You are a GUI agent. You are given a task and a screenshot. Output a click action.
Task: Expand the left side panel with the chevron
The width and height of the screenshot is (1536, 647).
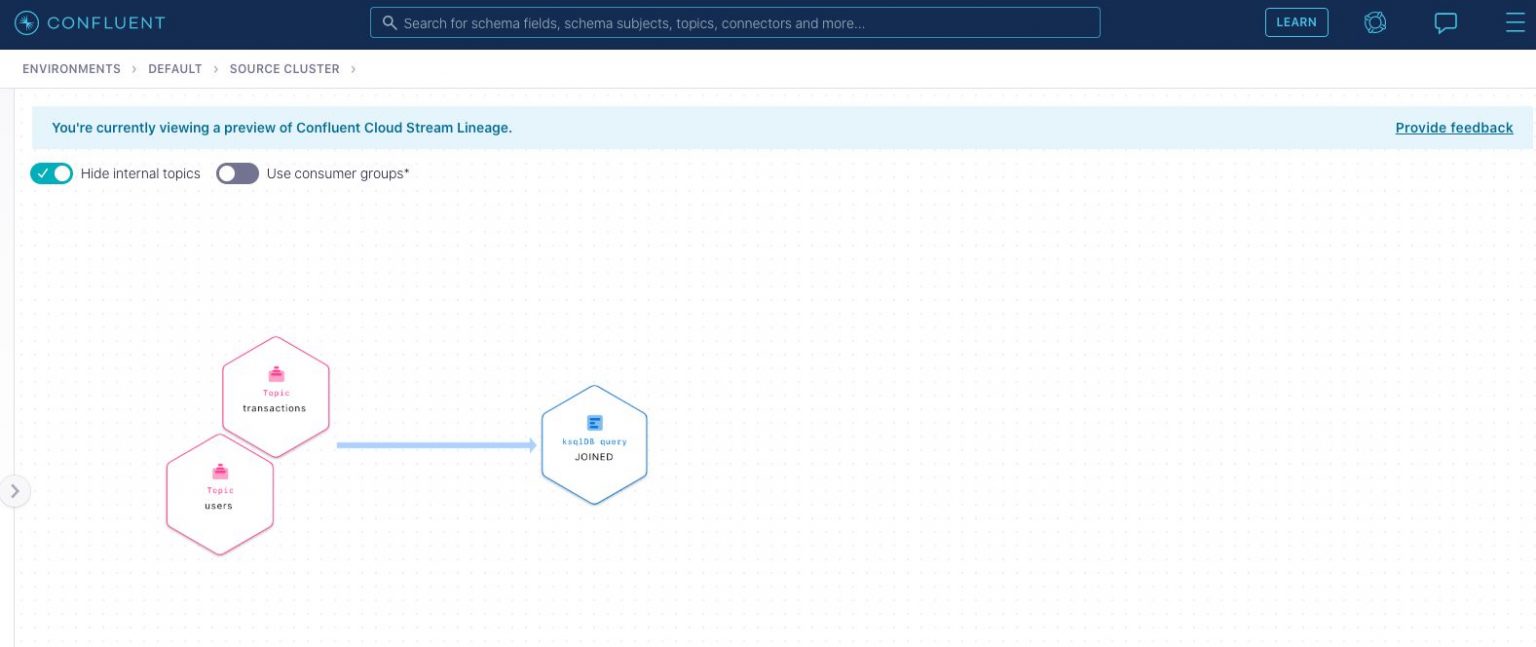[x=15, y=491]
